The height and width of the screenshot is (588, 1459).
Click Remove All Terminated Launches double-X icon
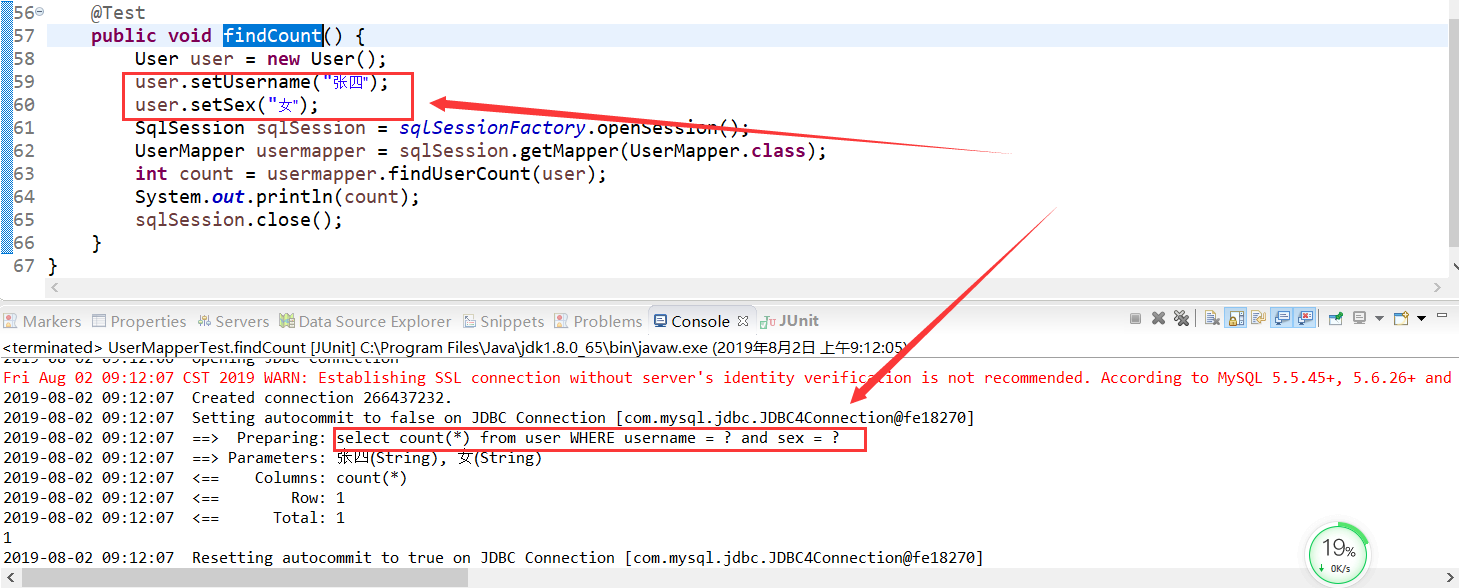tap(1181, 318)
